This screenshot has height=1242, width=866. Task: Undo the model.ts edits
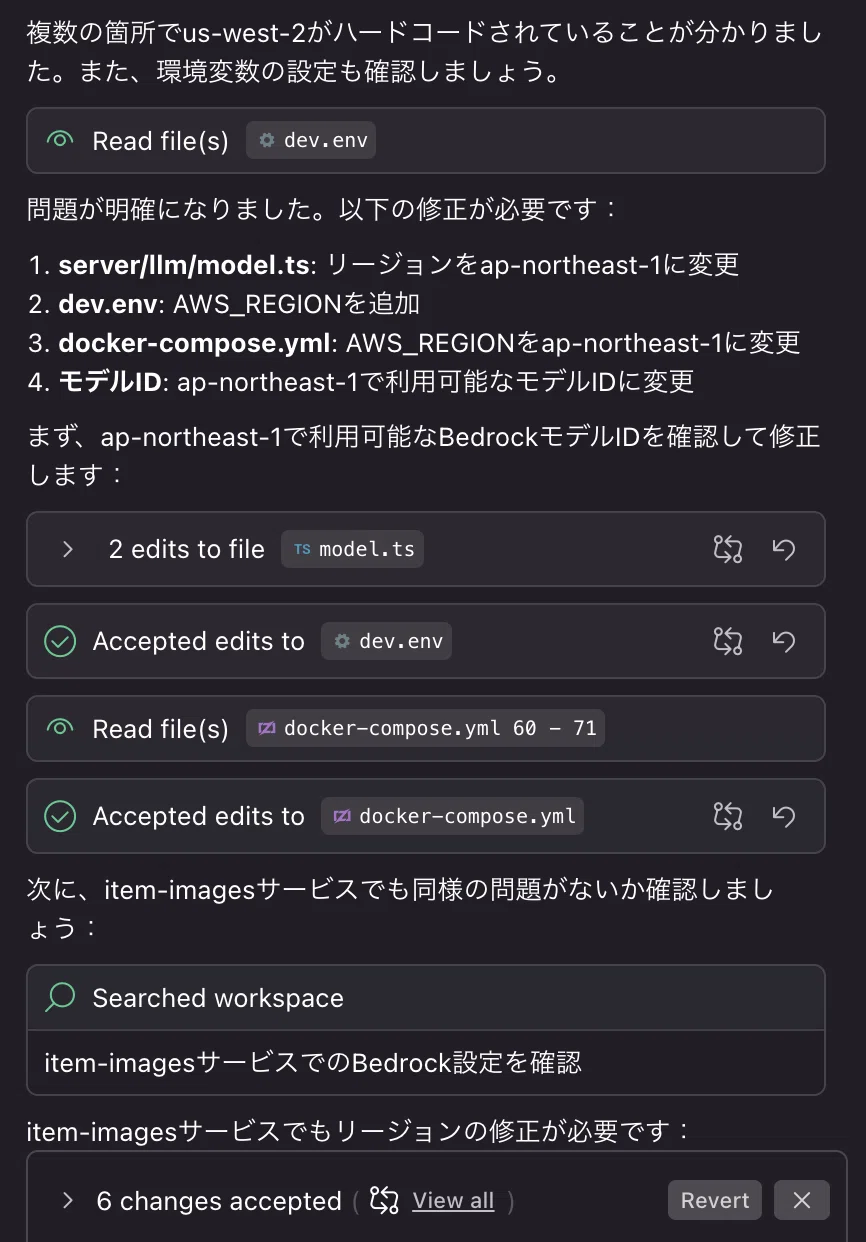pyautogui.click(x=784, y=549)
